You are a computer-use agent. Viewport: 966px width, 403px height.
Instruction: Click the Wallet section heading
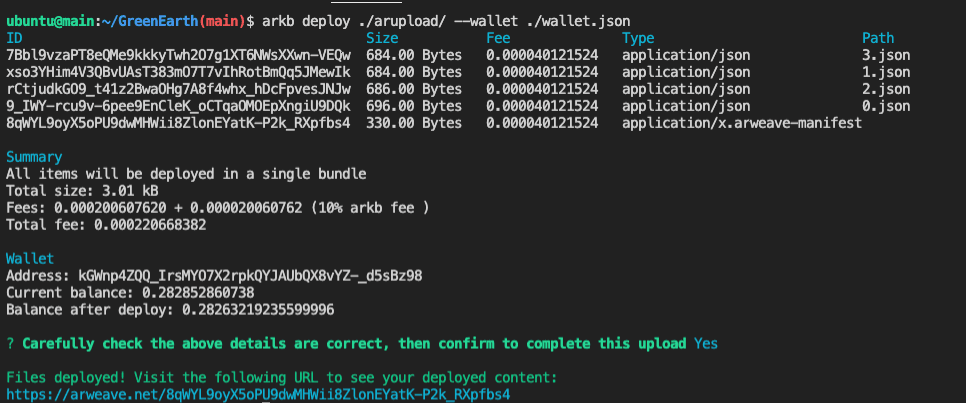(x=30, y=259)
